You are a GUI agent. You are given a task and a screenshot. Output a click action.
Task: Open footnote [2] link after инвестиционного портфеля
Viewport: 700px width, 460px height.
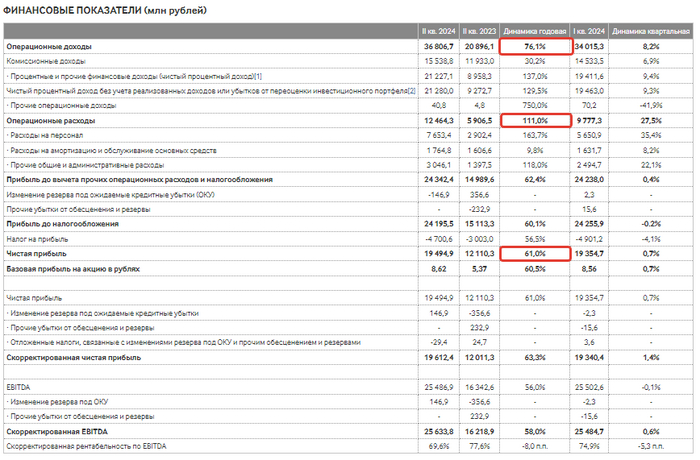410,90
